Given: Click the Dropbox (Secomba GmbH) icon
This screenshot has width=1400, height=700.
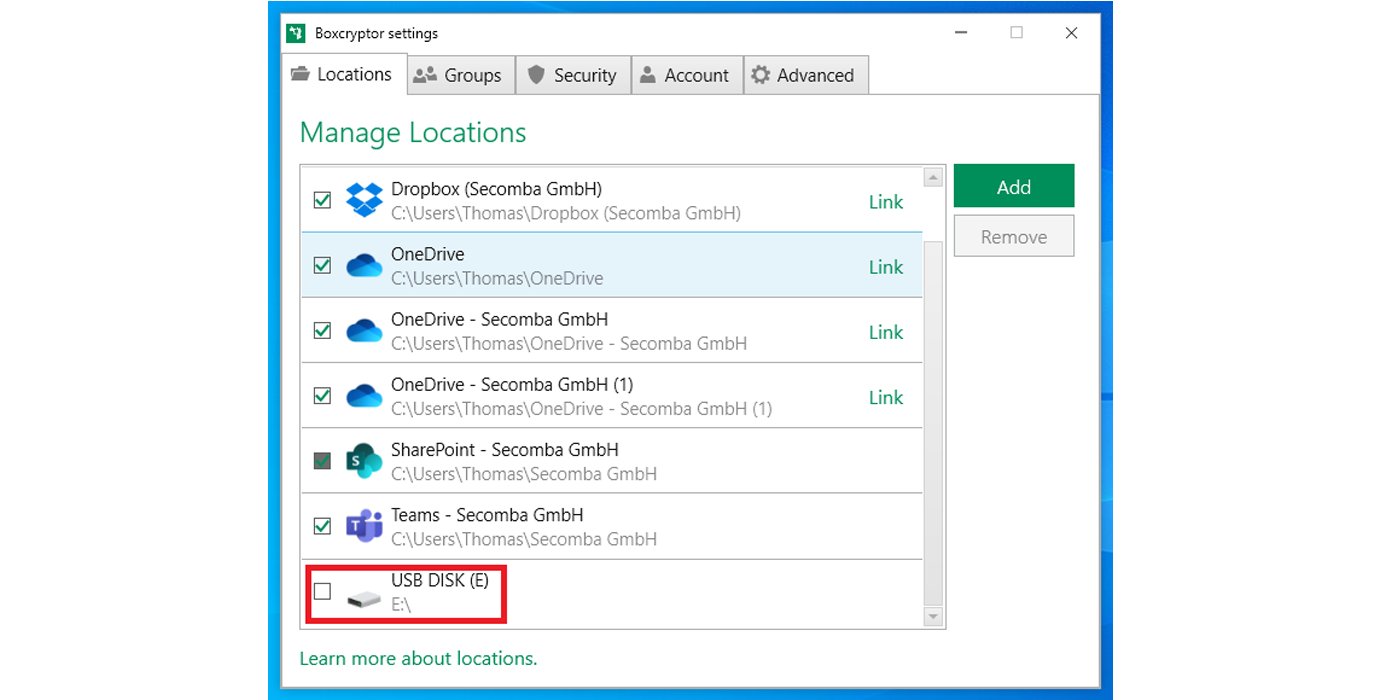Looking at the screenshot, I should click(x=364, y=200).
